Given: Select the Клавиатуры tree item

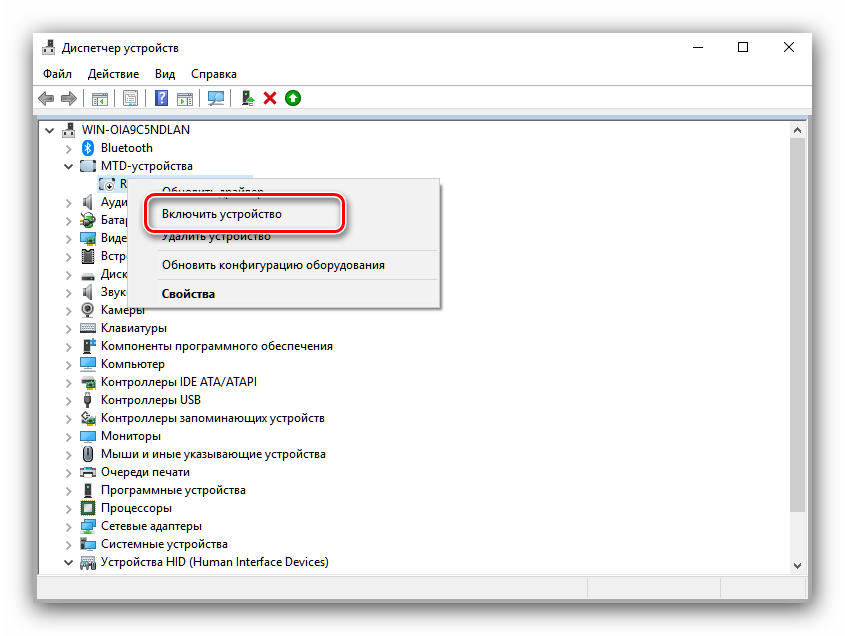Looking at the screenshot, I should click(133, 328).
